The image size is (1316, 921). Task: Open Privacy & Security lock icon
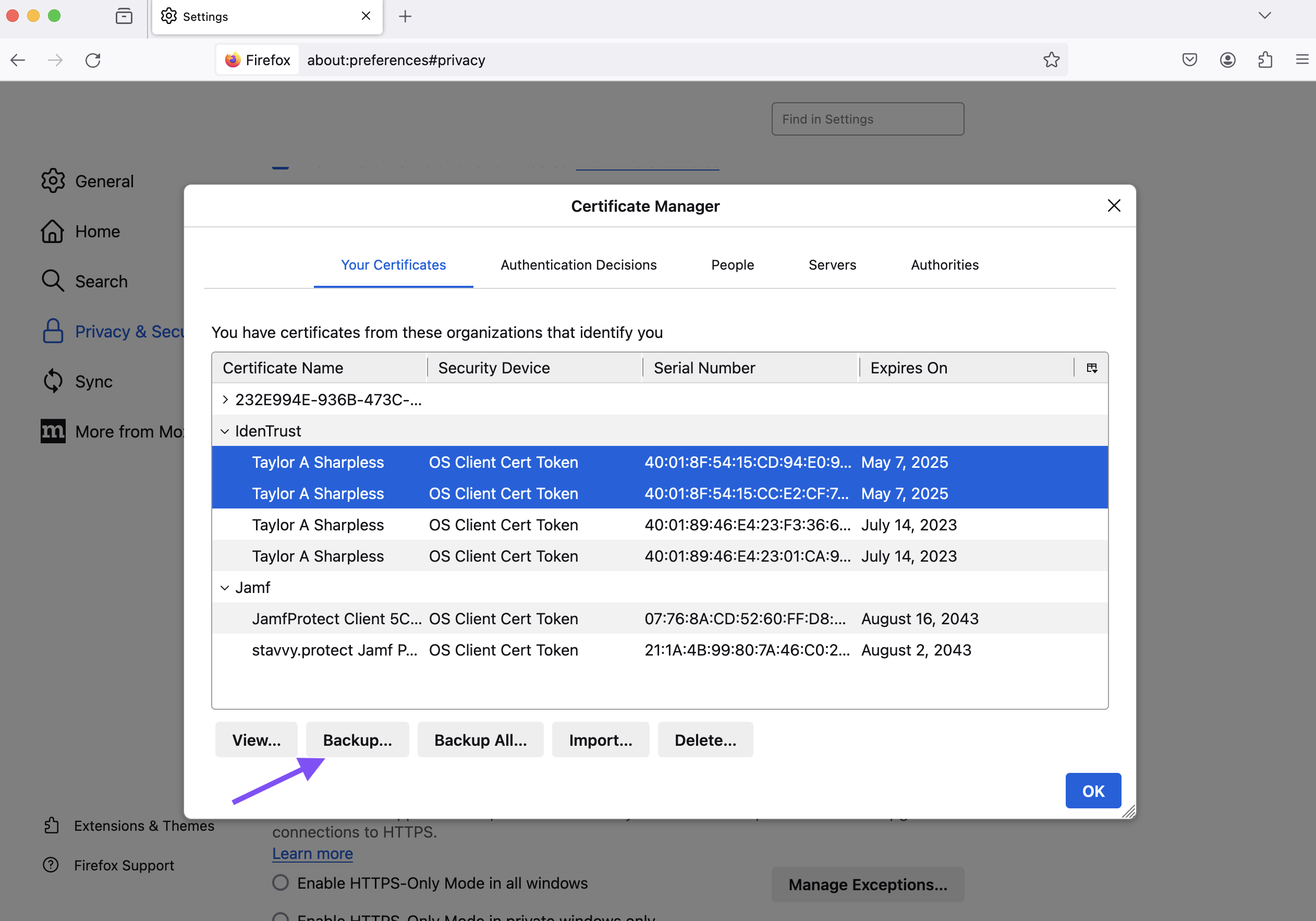click(53, 332)
